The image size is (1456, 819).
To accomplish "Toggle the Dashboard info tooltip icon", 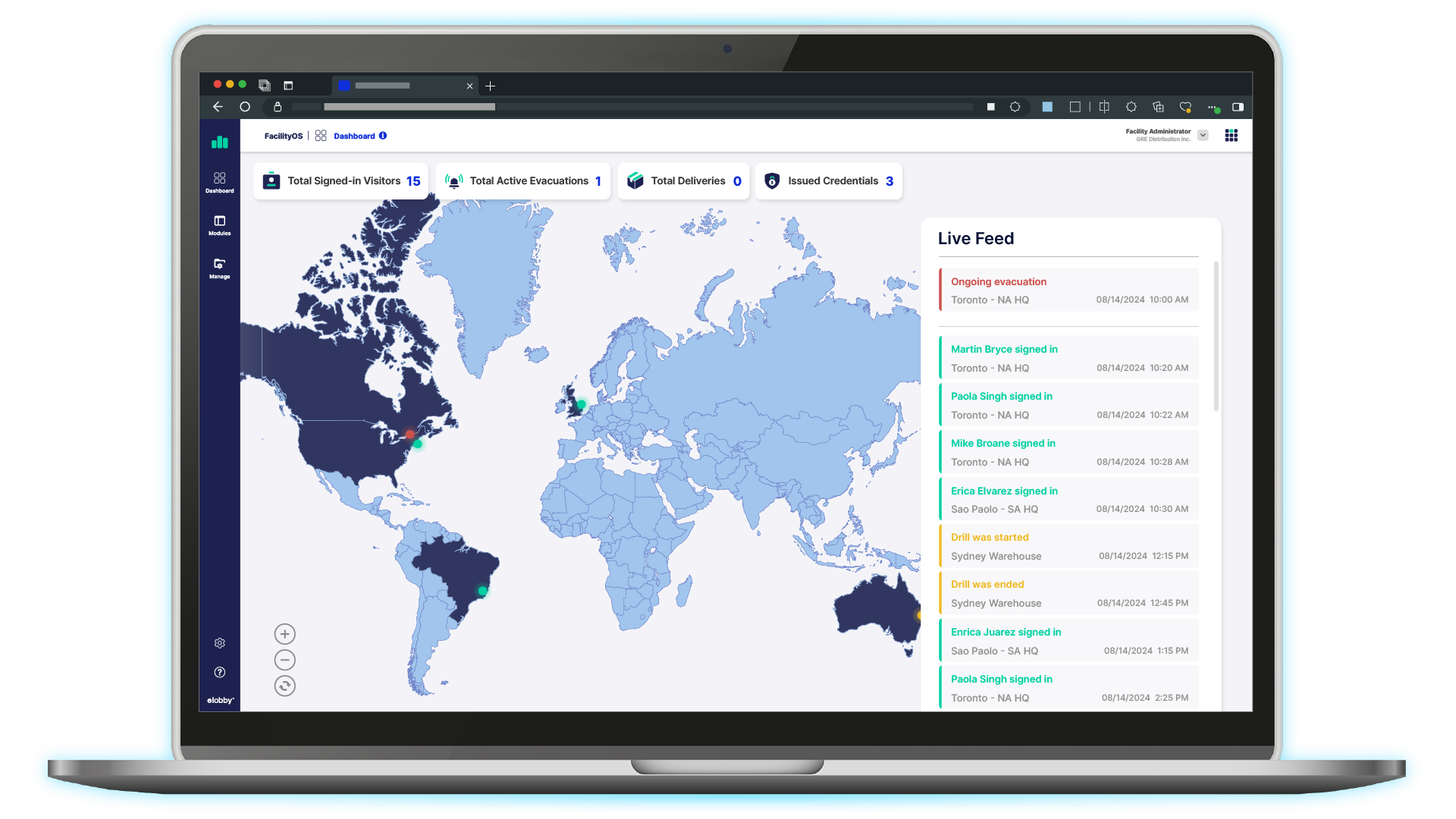I will click(x=383, y=135).
